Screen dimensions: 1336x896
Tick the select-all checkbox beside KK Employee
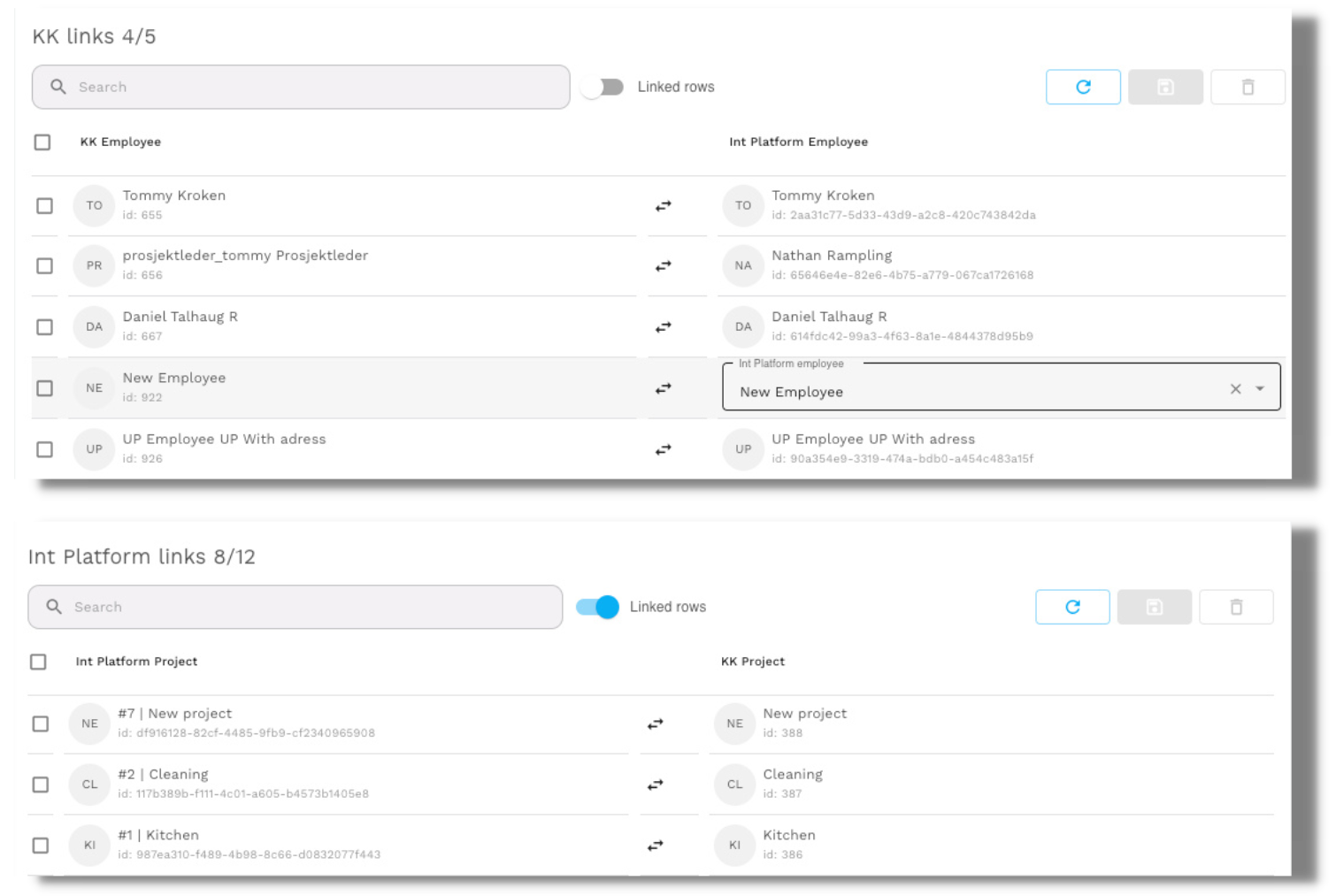pyautogui.click(x=42, y=142)
